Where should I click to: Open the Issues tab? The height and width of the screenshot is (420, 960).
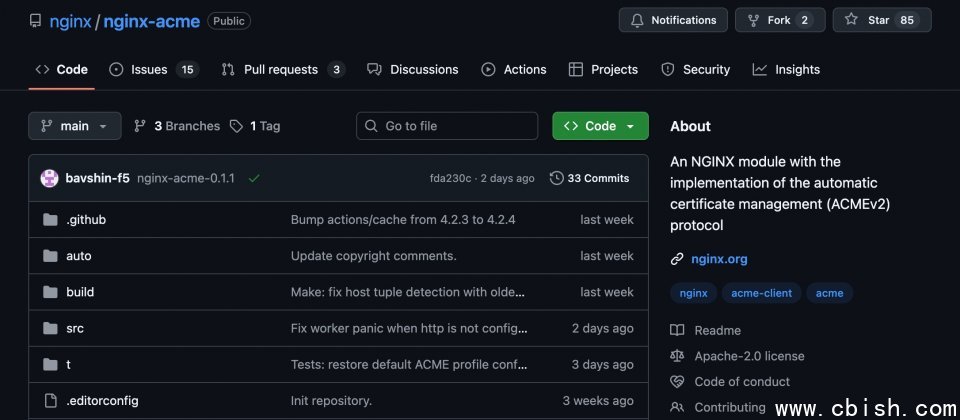(154, 70)
